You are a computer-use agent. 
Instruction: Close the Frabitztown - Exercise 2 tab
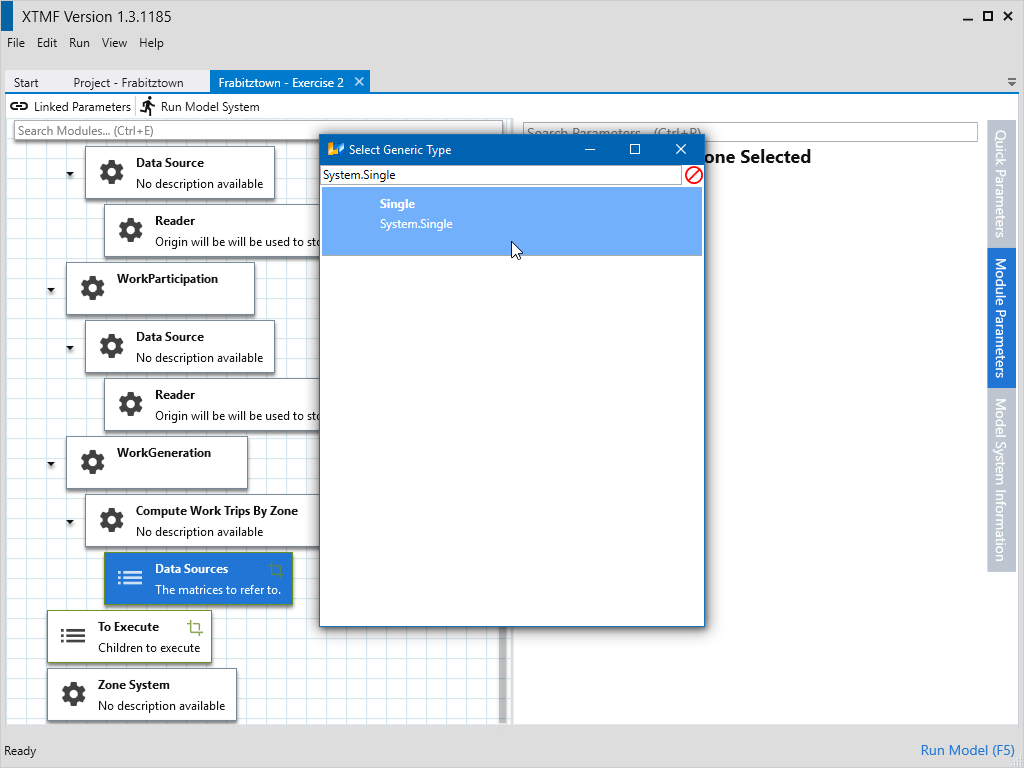pos(360,82)
